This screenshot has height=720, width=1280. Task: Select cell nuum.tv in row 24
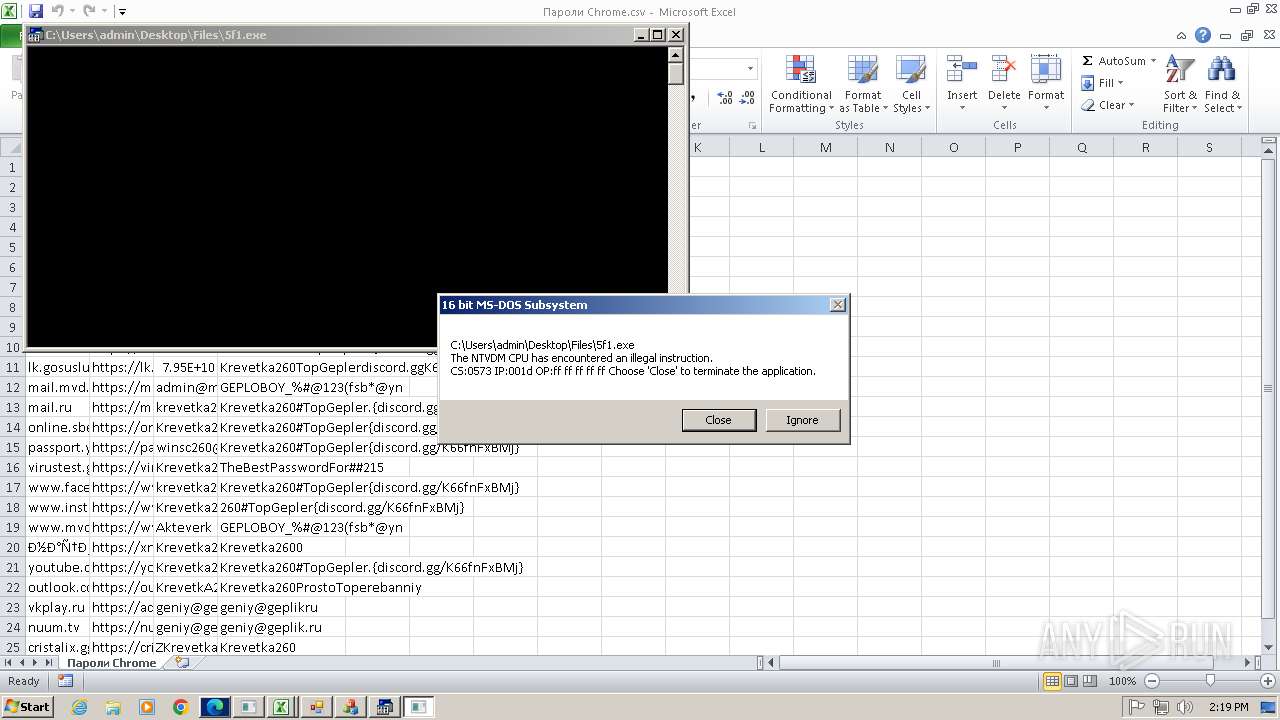tap(58, 627)
